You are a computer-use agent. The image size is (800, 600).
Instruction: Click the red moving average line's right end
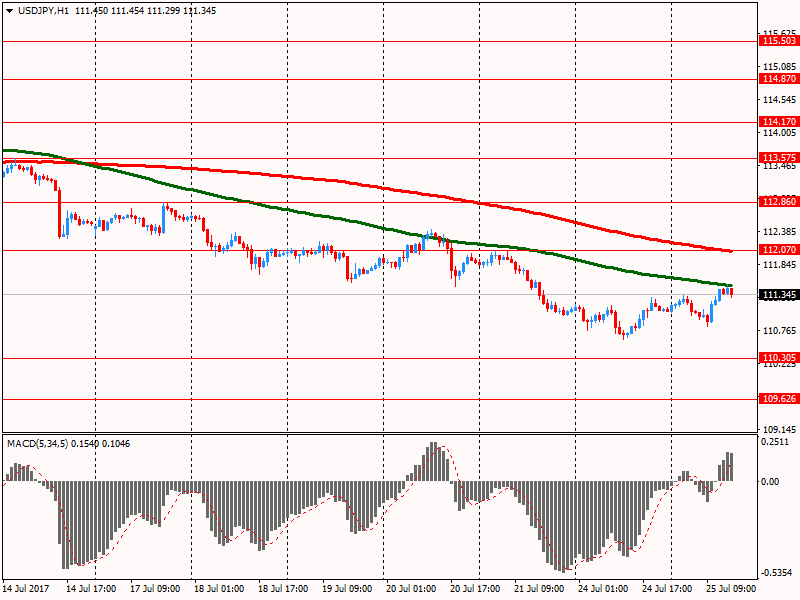[x=730, y=251]
